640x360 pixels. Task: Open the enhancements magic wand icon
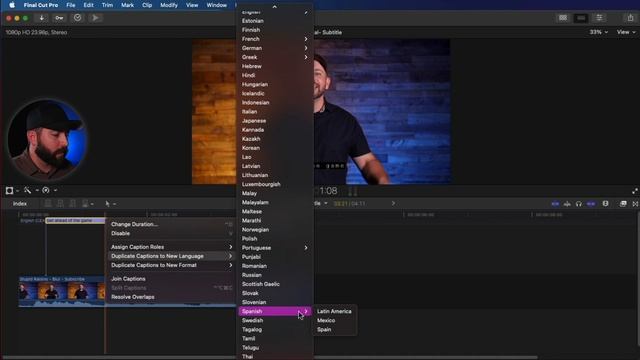coord(27,190)
